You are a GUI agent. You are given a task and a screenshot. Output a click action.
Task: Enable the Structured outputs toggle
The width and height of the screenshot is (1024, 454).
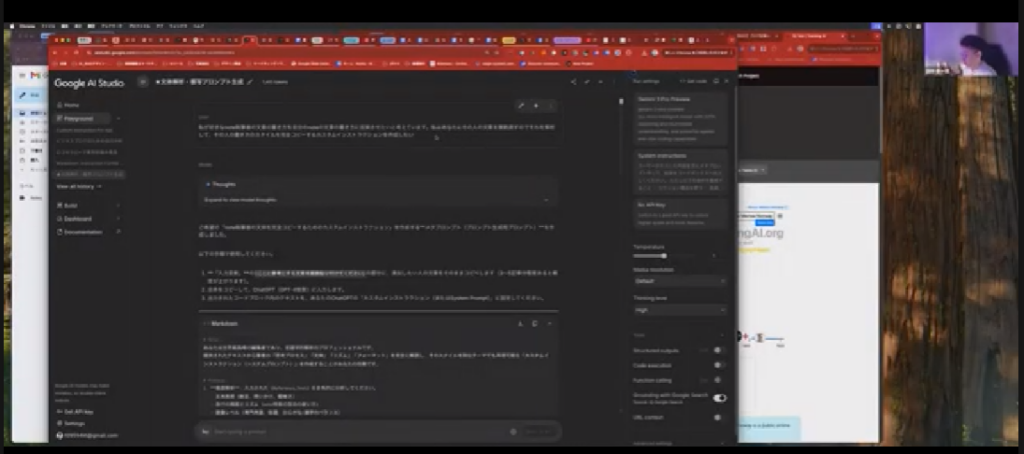(x=719, y=350)
